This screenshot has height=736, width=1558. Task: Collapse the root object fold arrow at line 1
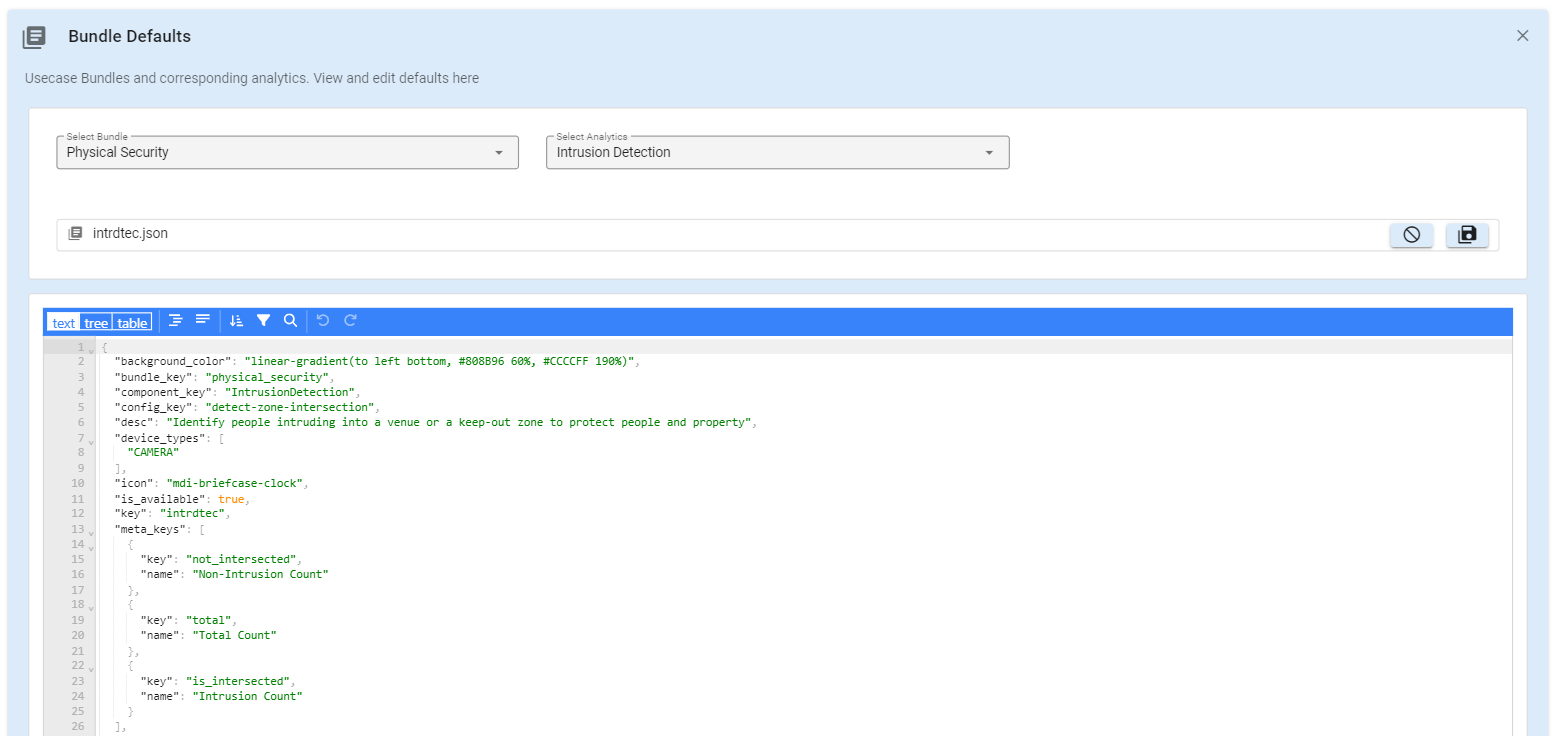pos(91,350)
